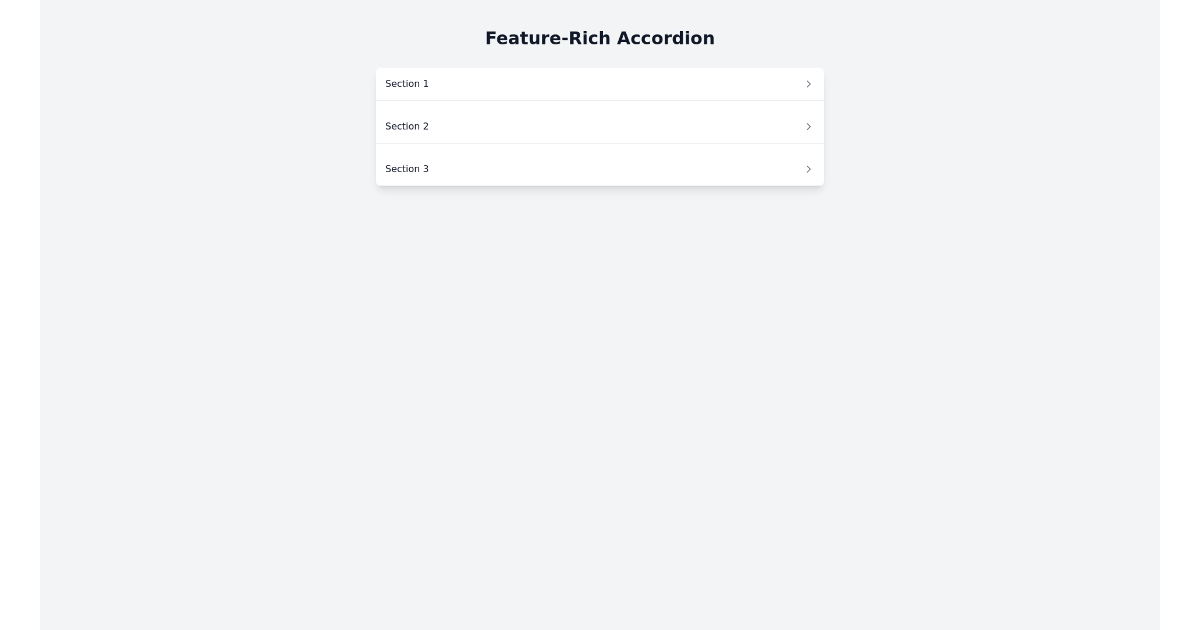Screen dimensions: 1200x630
Task: Select the rightmost chevron in the first row
Action: (x=809, y=84)
